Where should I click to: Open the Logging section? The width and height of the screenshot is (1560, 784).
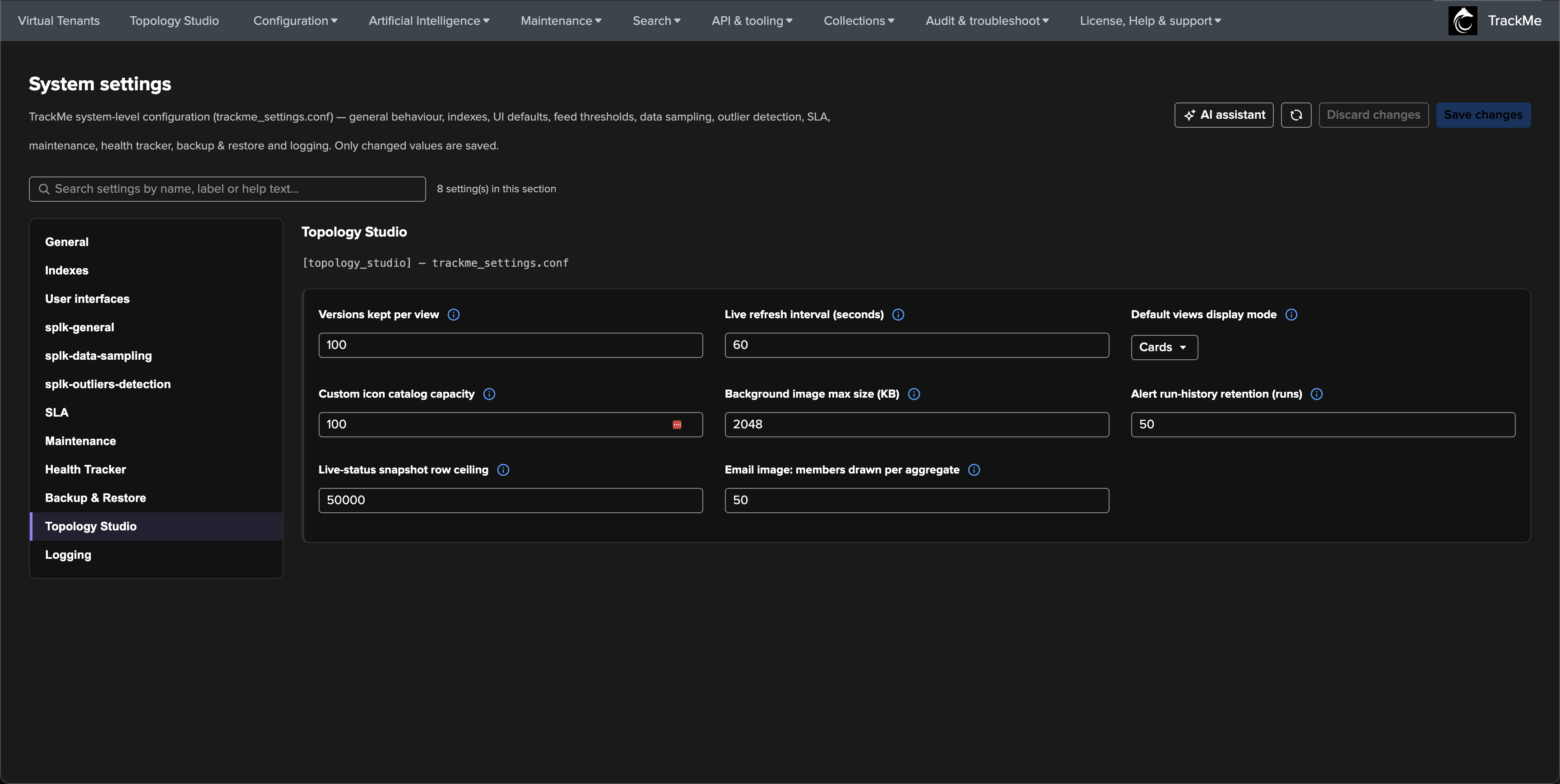click(156, 555)
